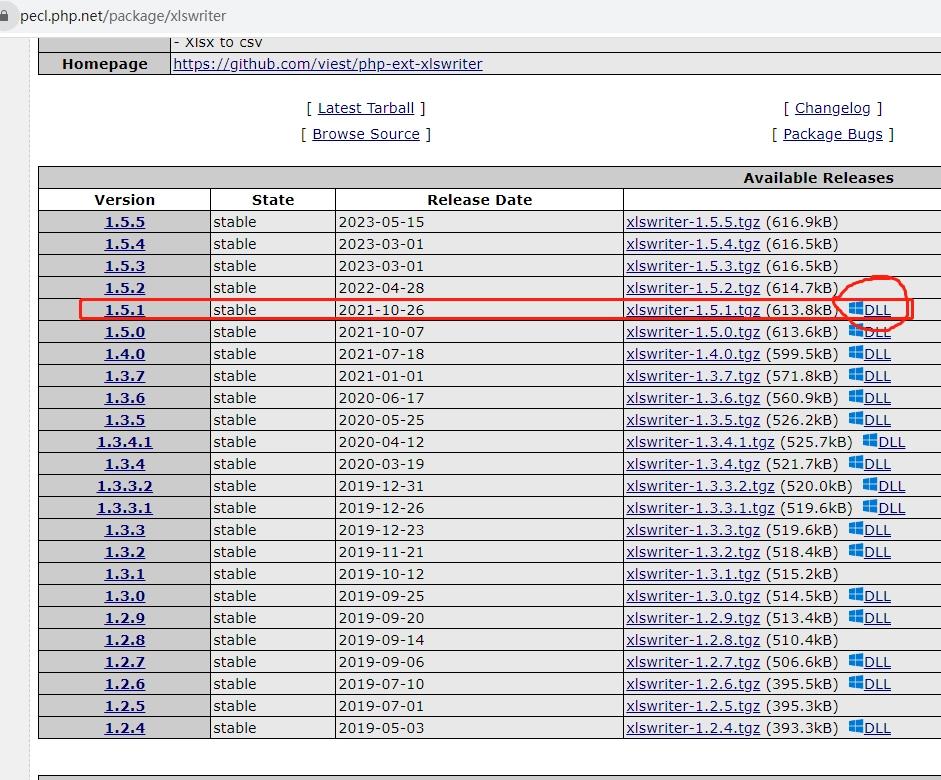Click the Windows DLL icon for xlswriter-1.3.5

coord(856,419)
